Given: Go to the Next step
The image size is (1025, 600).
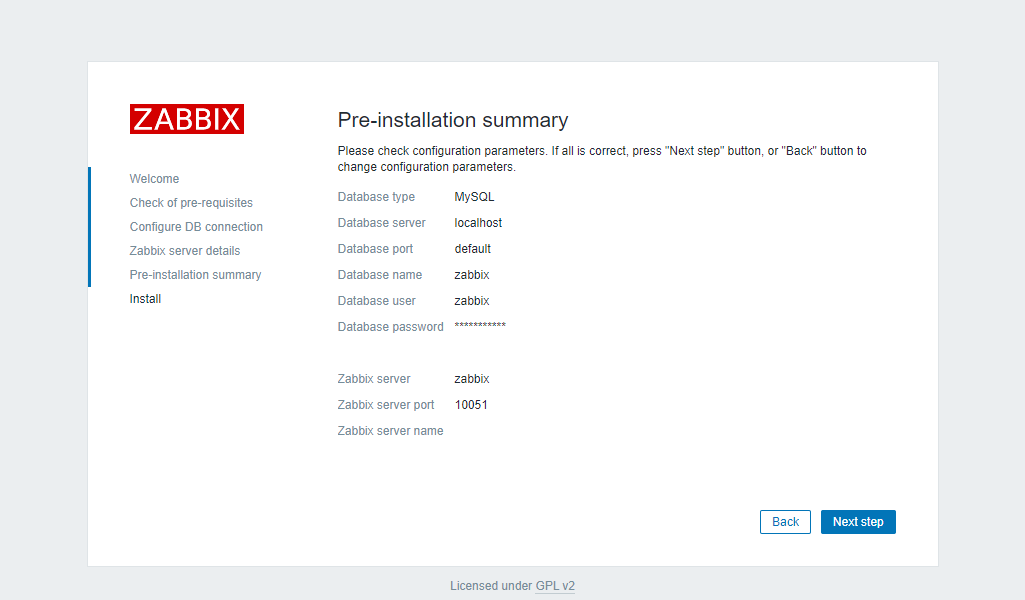Looking at the screenshot, I should tap(858, 522).
